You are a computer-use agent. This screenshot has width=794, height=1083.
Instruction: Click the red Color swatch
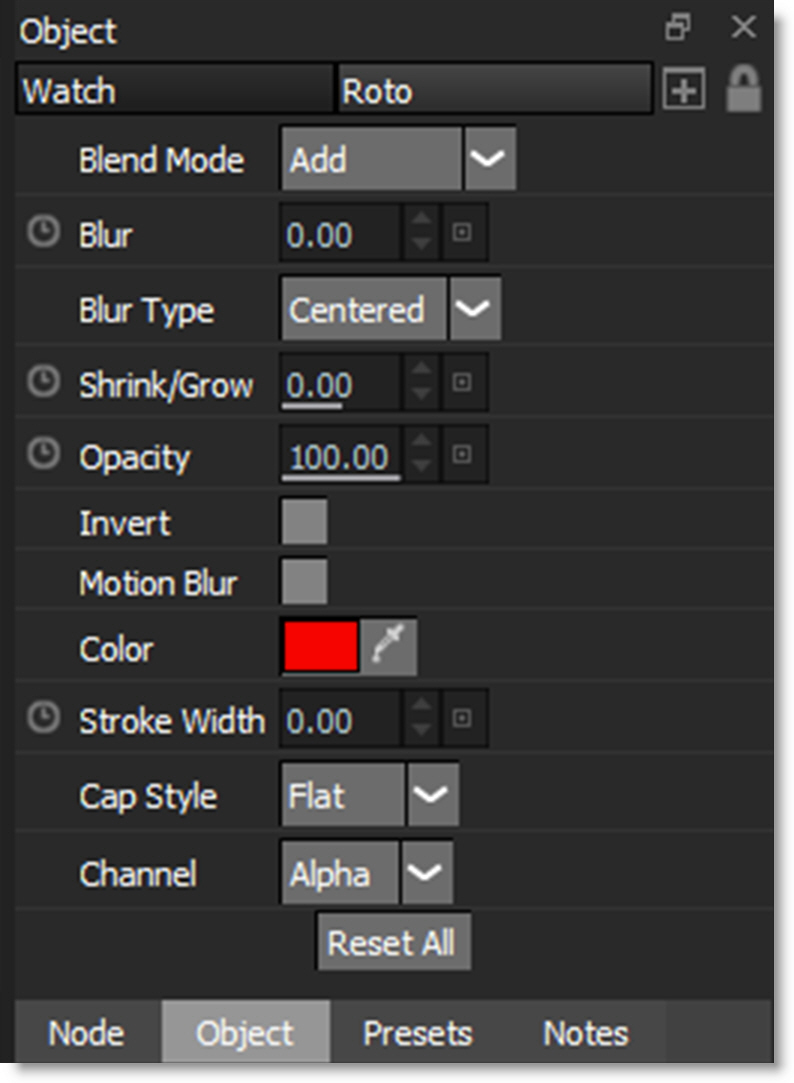(320, 647)
